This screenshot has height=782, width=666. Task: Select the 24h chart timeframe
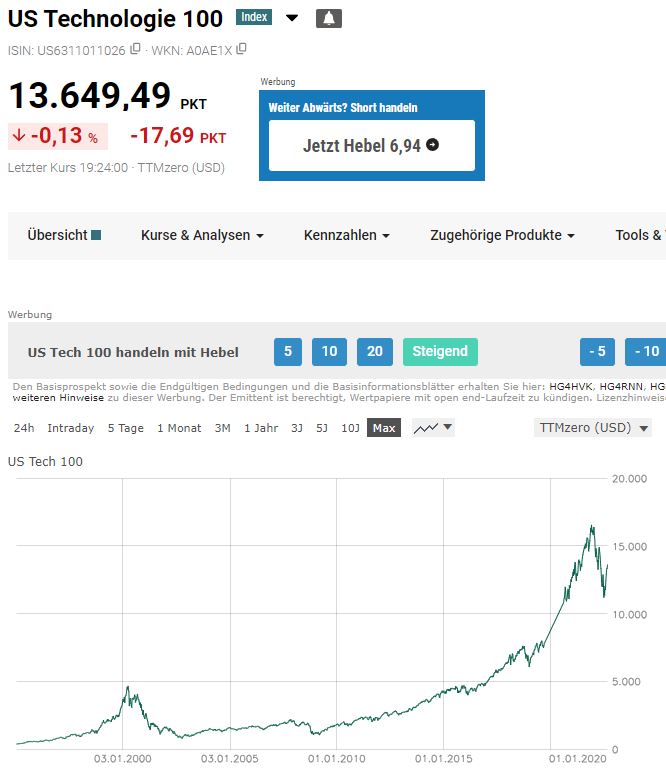pos(24,428)
